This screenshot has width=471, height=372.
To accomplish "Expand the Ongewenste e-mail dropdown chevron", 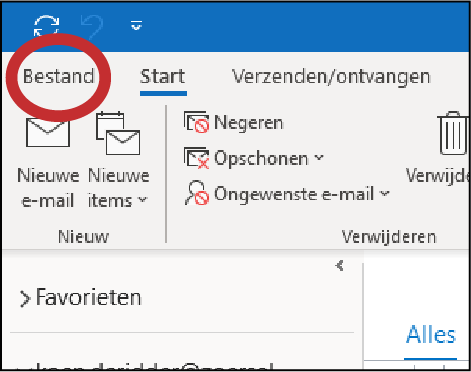I will coord(385,193).
